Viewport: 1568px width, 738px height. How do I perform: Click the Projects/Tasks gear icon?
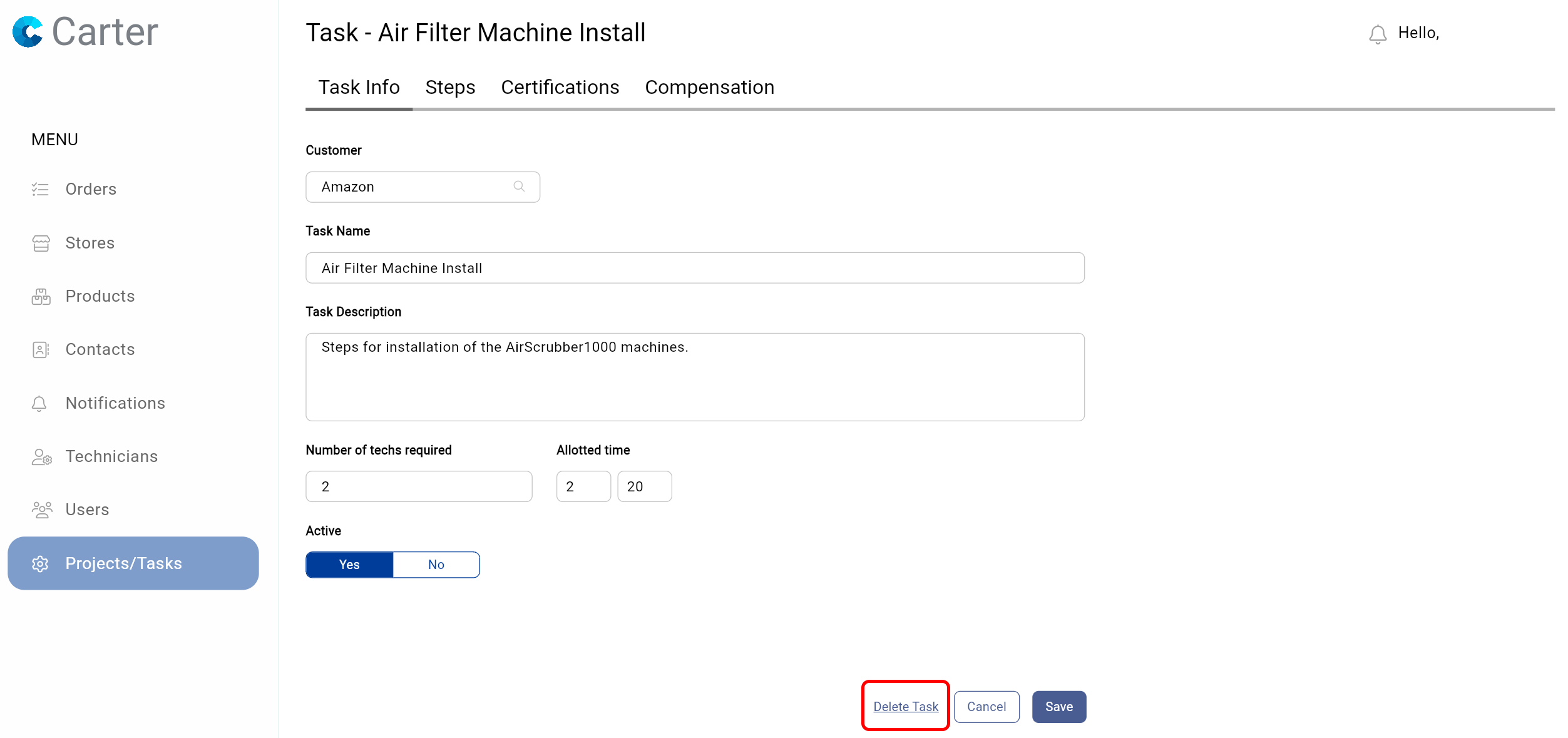(40, 564)
